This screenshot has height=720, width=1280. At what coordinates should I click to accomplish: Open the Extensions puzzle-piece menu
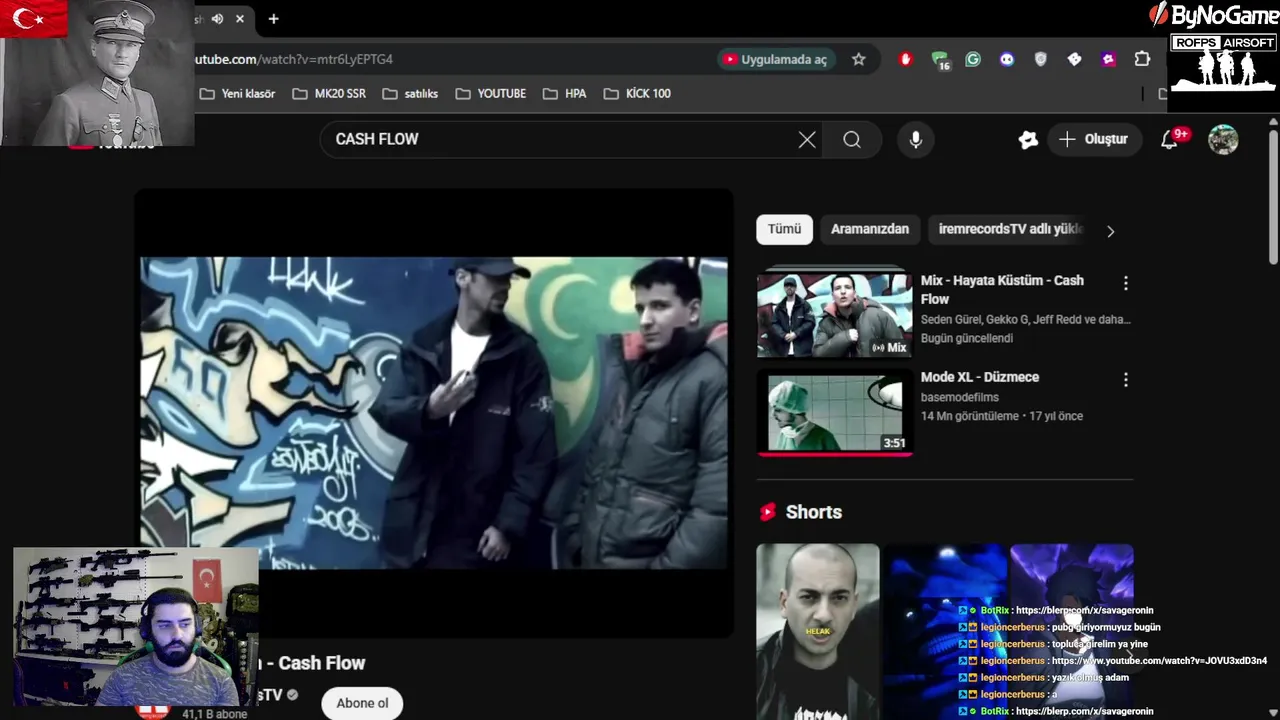(x=1142, y=59)
